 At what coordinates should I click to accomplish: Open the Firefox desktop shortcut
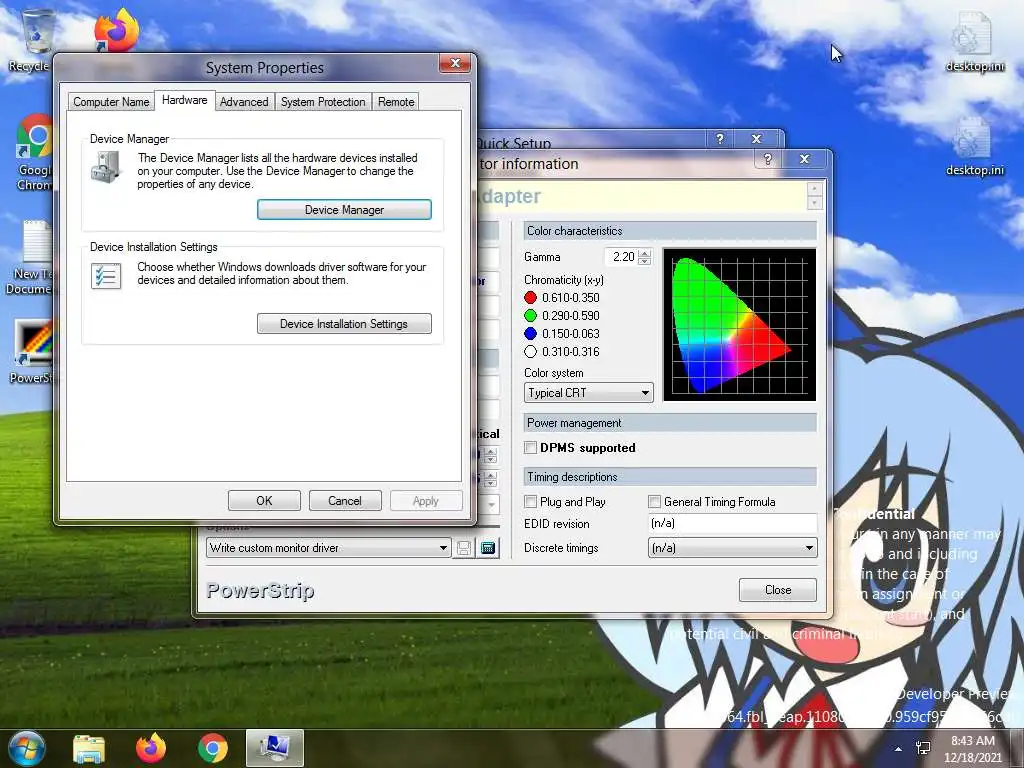tap(116, 30)
